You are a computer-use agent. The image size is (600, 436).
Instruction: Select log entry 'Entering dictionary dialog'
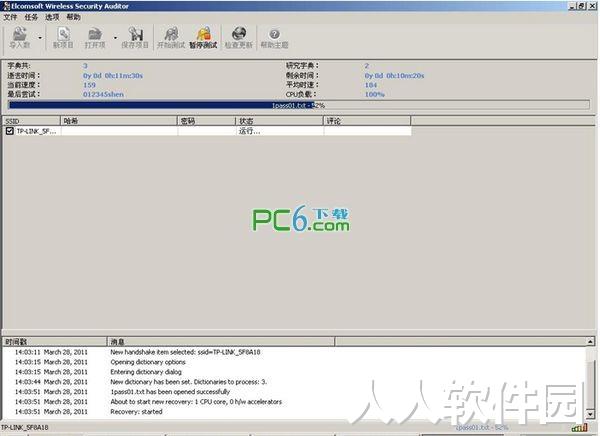pyautogui.click(x=146, y=372)
